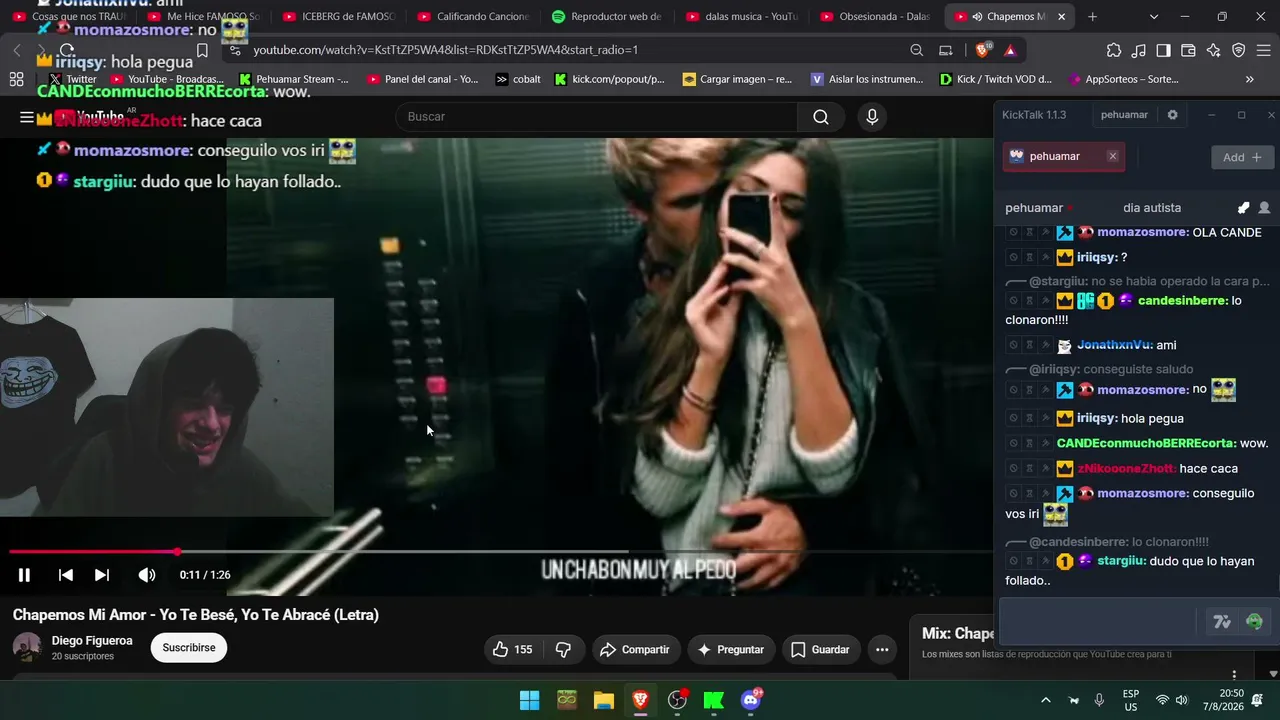
Task: Close the 'Chapemos Mi' browser tab
Action: [1061, 17]
